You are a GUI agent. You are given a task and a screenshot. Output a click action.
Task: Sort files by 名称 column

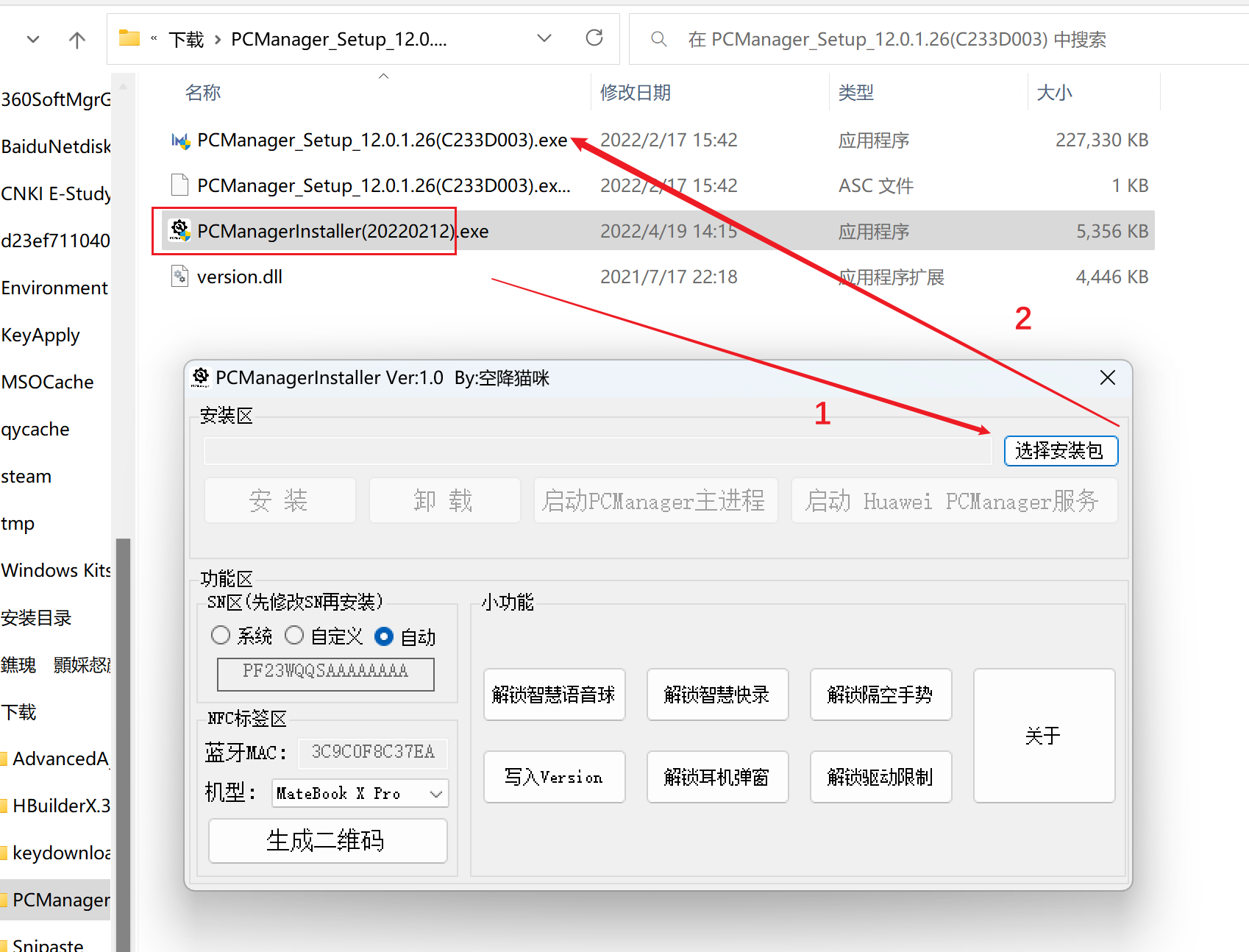203,93
